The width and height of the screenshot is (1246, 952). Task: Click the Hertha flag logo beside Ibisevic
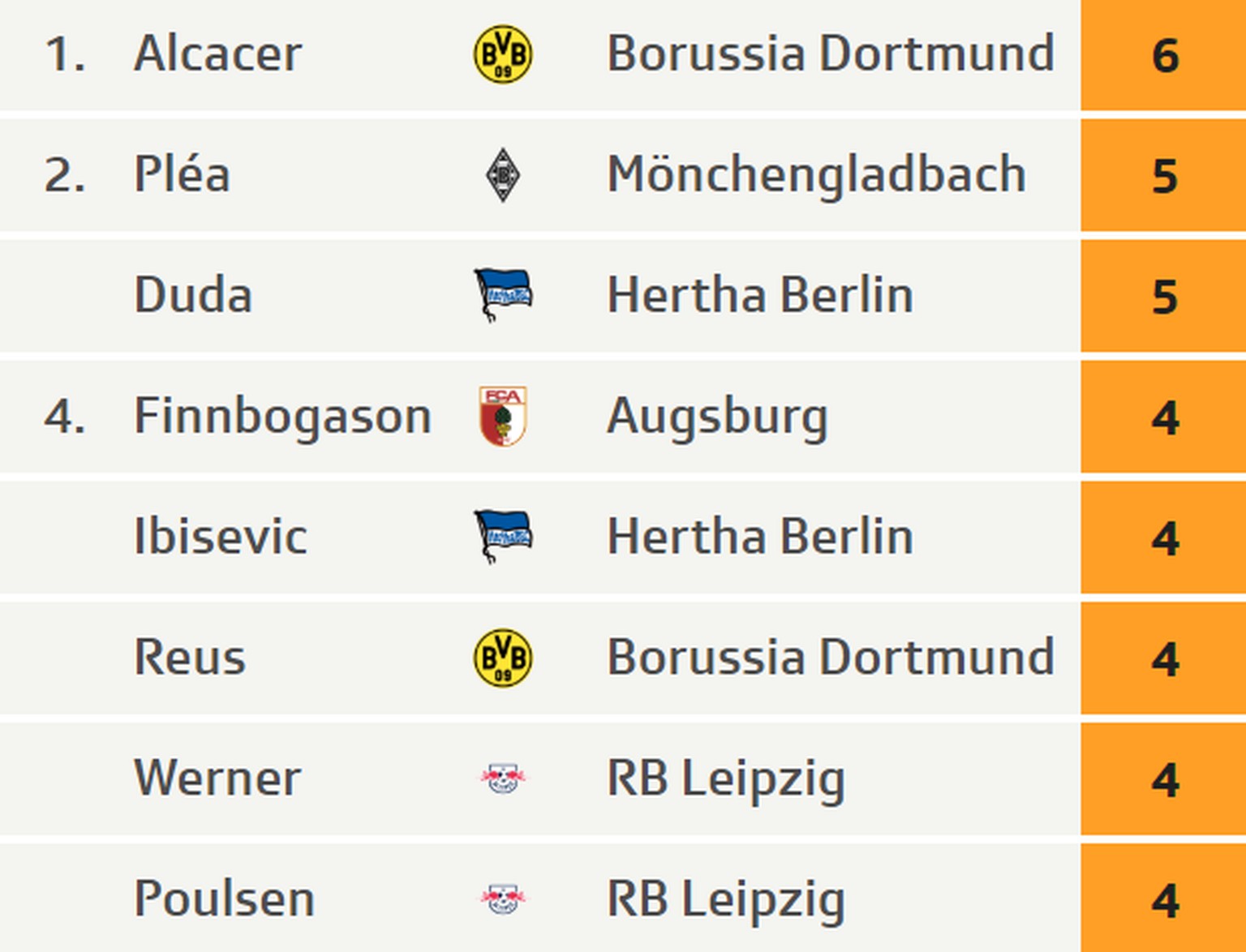click(x=503, y=536)
